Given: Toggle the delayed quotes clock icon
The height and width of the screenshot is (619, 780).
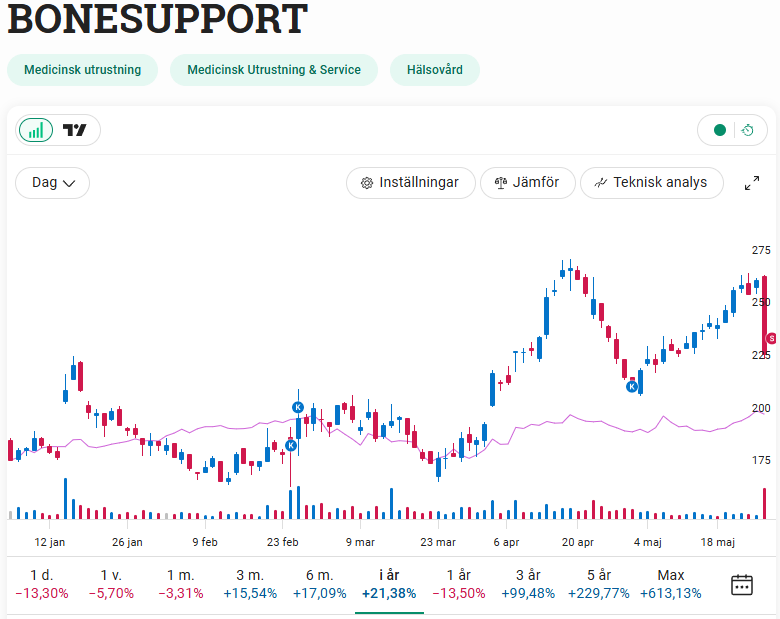Looking at the screenshot, I should click(747, 130).
